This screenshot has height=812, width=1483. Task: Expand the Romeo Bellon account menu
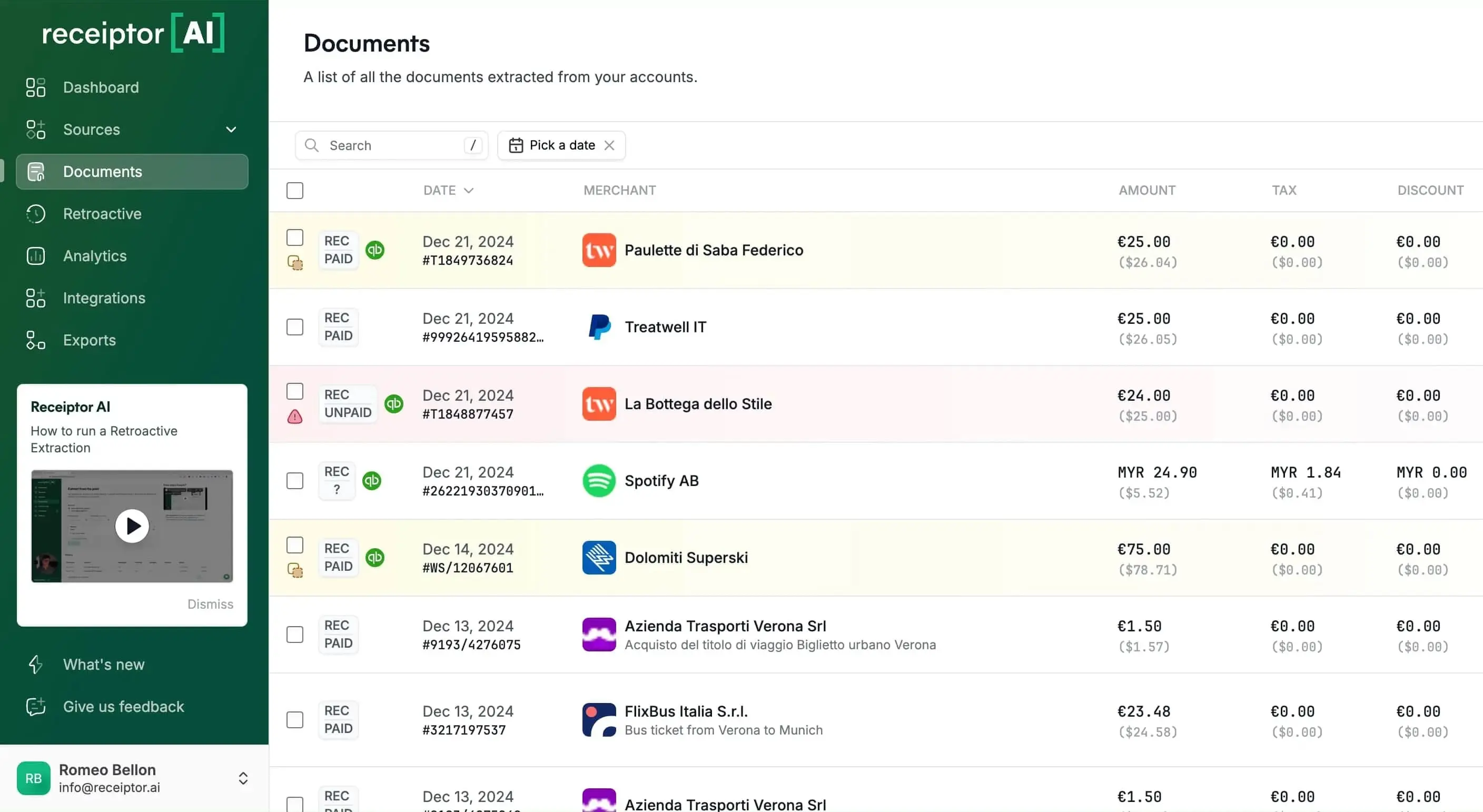[x=243, y=778]
